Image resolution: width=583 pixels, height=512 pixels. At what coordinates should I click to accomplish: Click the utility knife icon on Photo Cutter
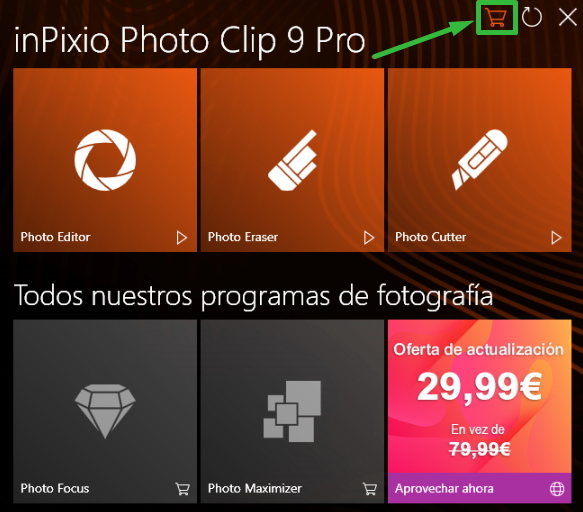[480, 160]
